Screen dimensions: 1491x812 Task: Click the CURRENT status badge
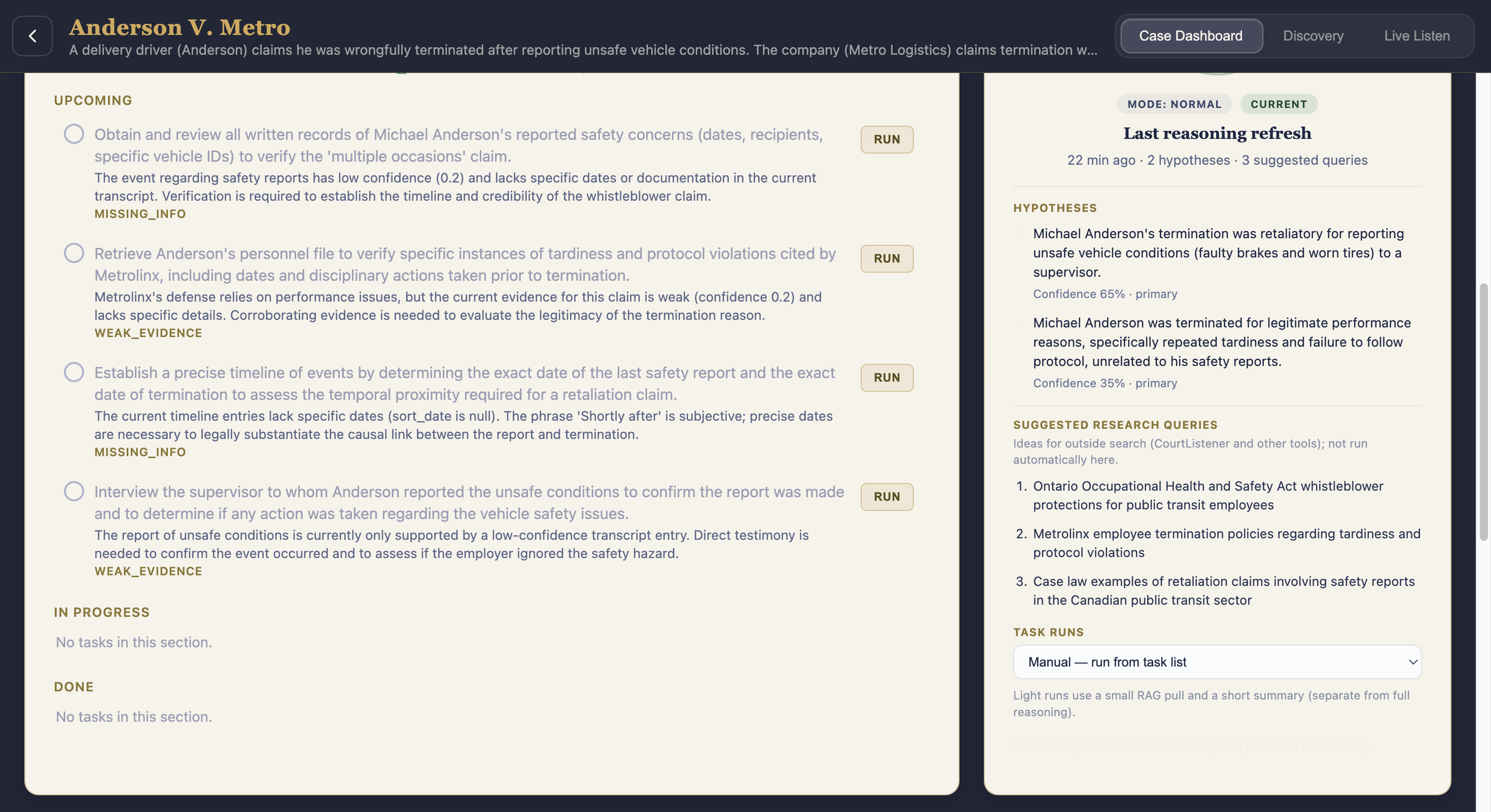point(1278,104)
